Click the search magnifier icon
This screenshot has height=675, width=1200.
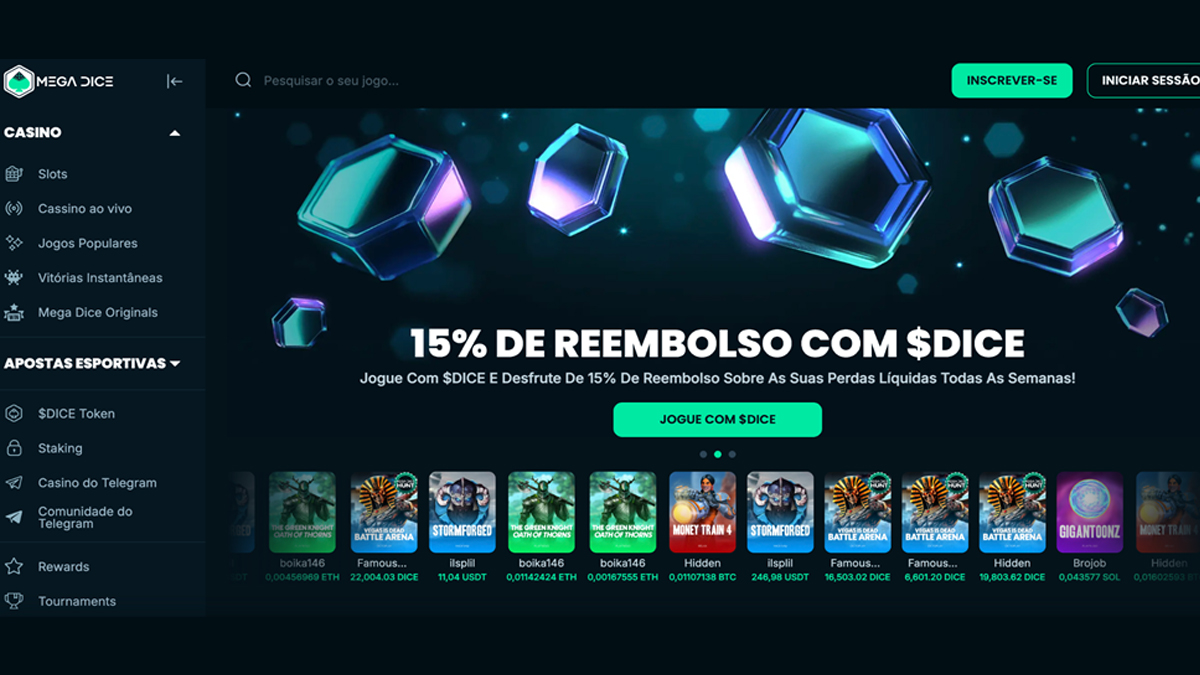pyautogui.click(x=243, y=80)
